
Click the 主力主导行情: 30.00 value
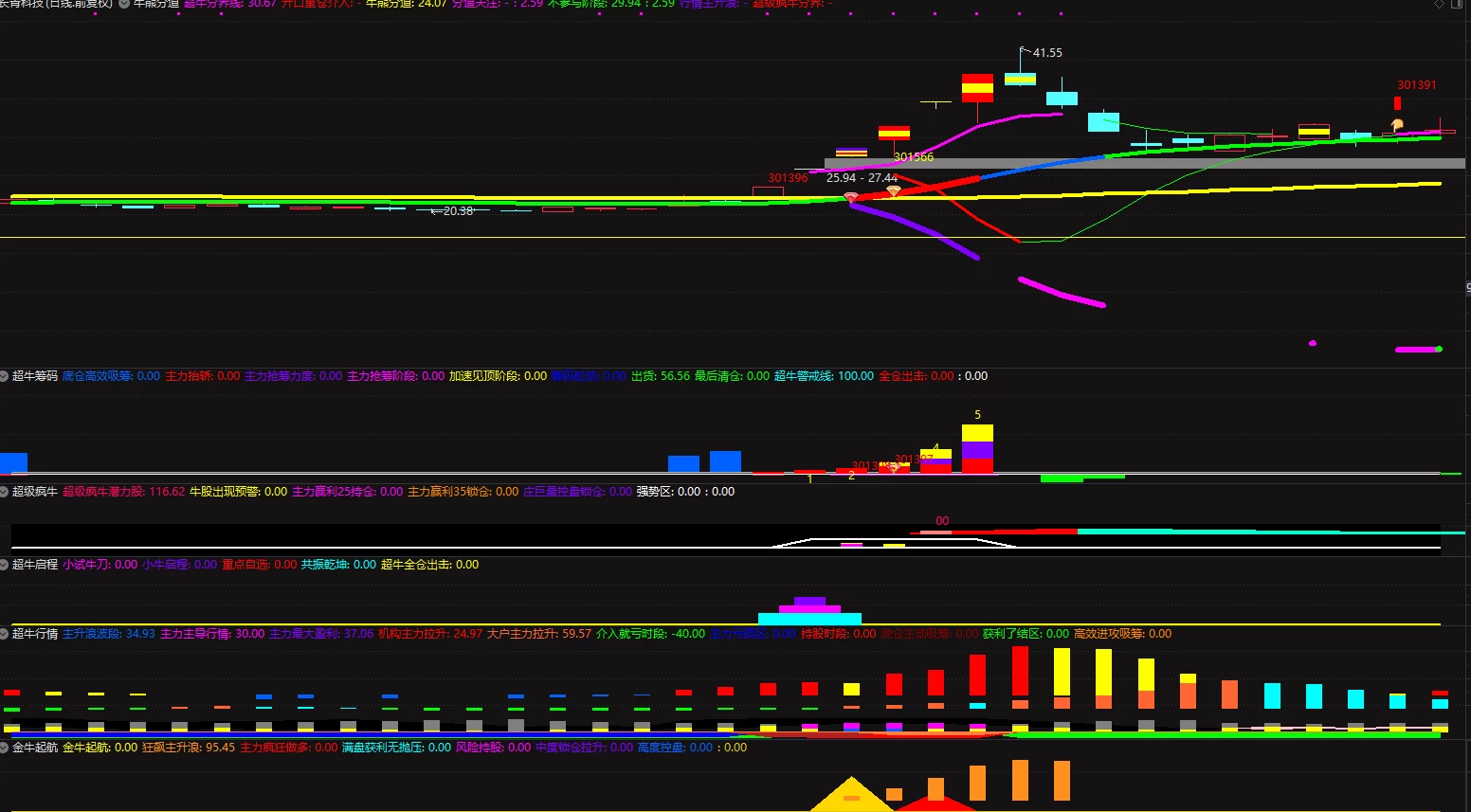coord(212,634)
